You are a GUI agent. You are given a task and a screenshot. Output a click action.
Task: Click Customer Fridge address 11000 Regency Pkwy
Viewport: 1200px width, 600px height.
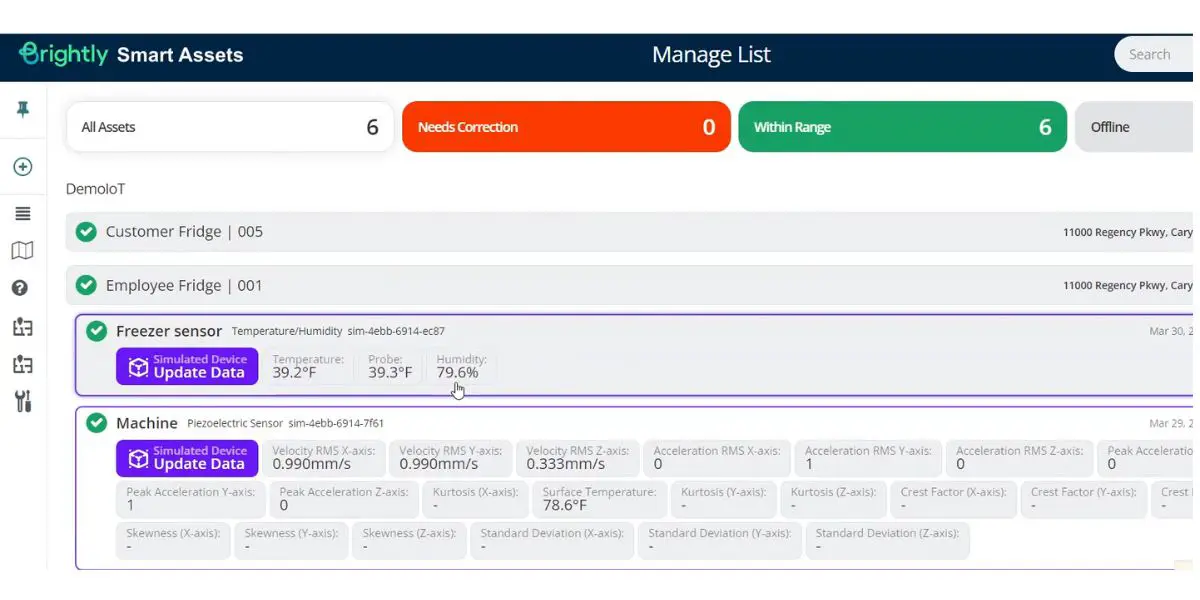coord(1127,232)
